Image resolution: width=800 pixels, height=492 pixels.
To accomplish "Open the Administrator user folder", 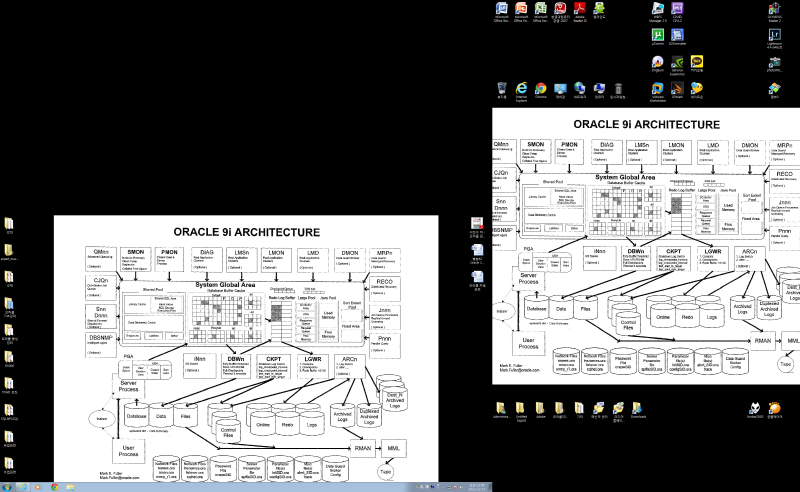I will coord(502,410).
